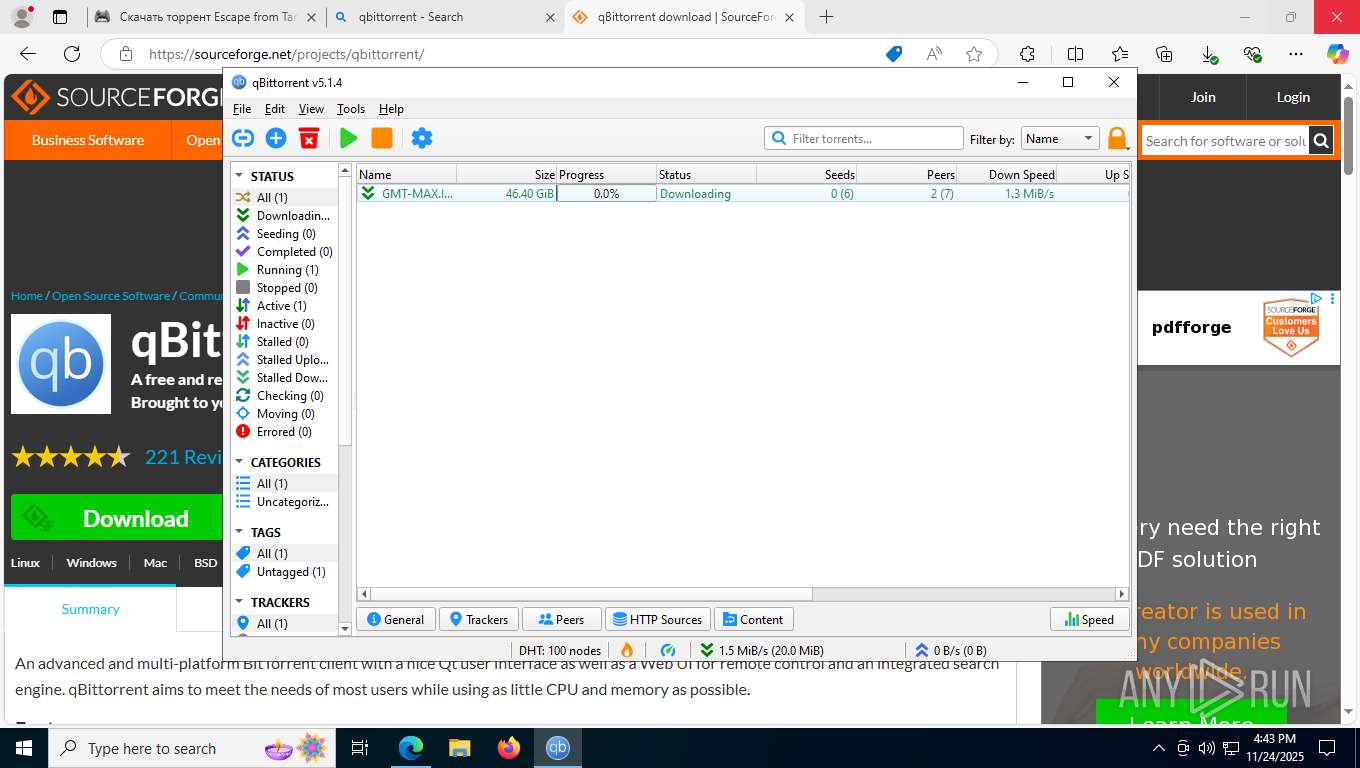The width and height of the screenshot is (1360, 768).
Task: Click the orange lock UI icon
Action: [1116, 139]
